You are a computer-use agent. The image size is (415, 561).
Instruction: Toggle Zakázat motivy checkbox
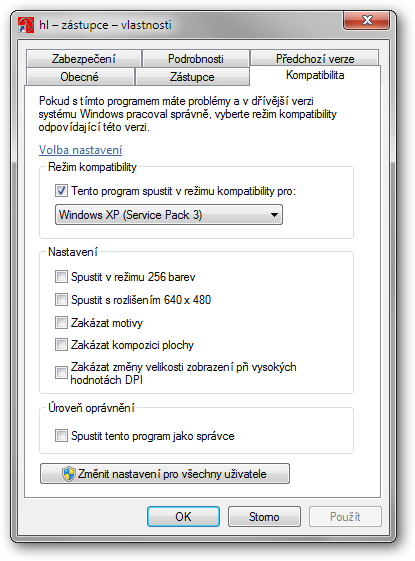click(61, 322)
